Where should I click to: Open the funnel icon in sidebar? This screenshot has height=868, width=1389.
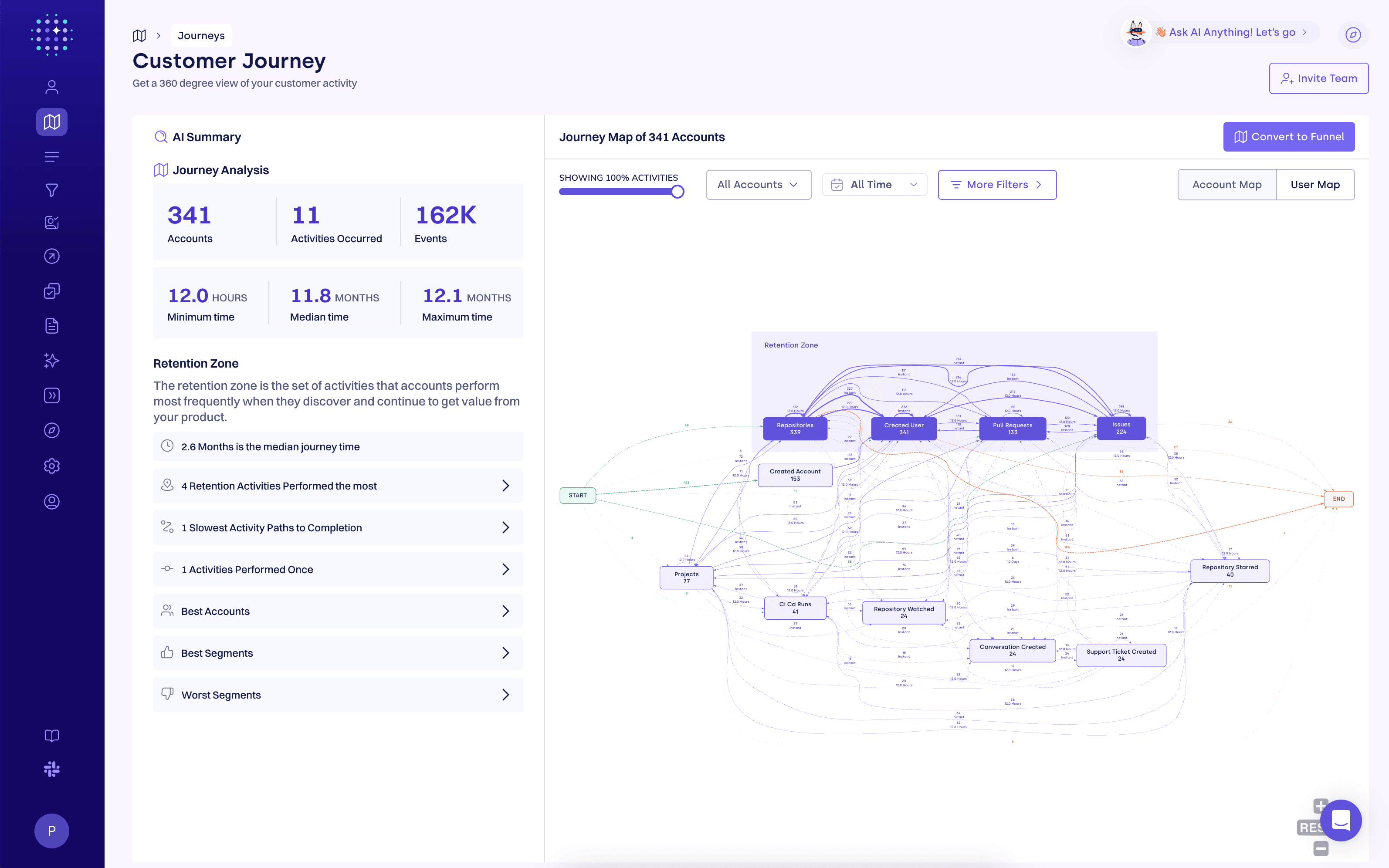pyautogui.click(x=52, y=190)
